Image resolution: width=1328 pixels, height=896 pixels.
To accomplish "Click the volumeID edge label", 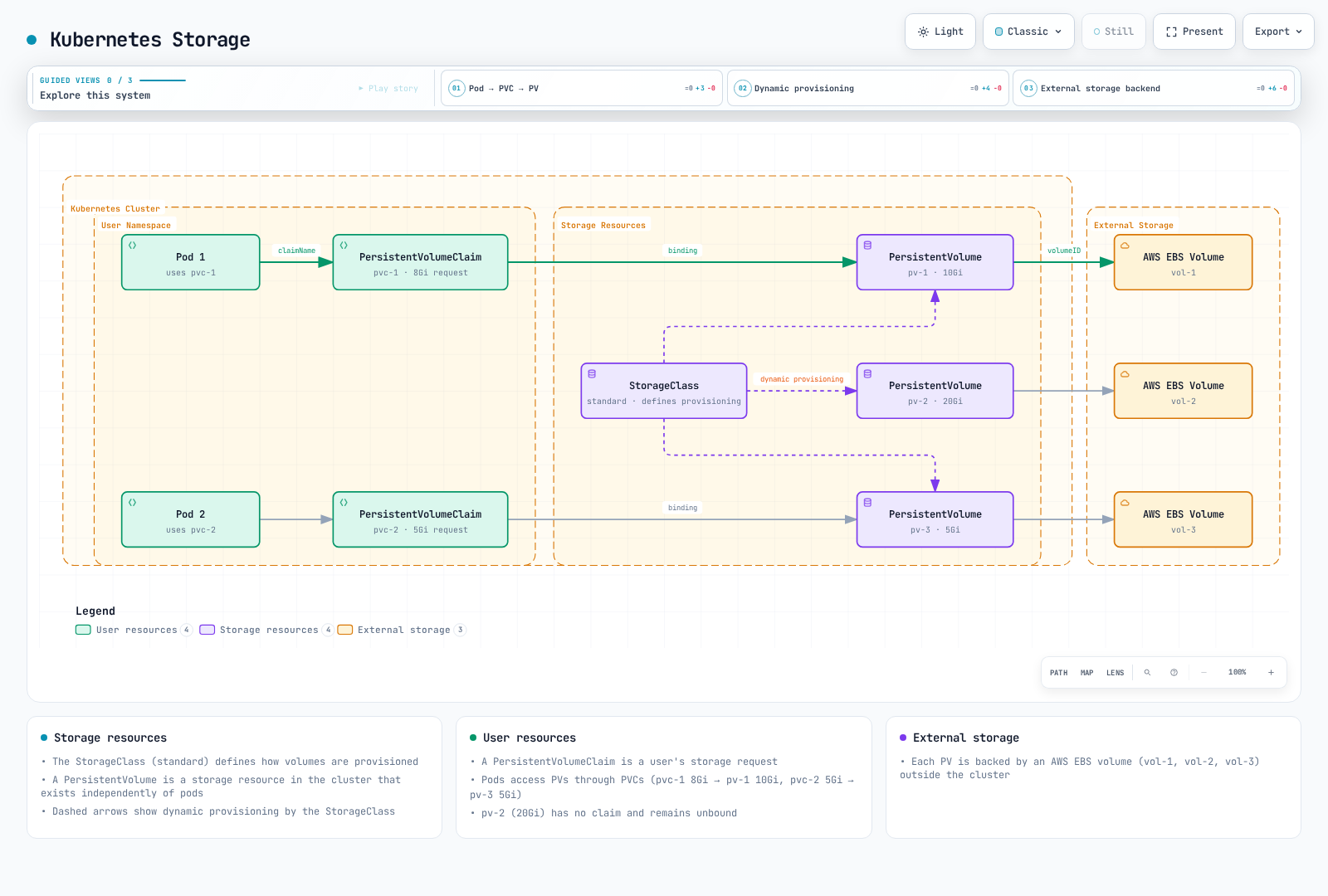I will tap(1064, 251).
